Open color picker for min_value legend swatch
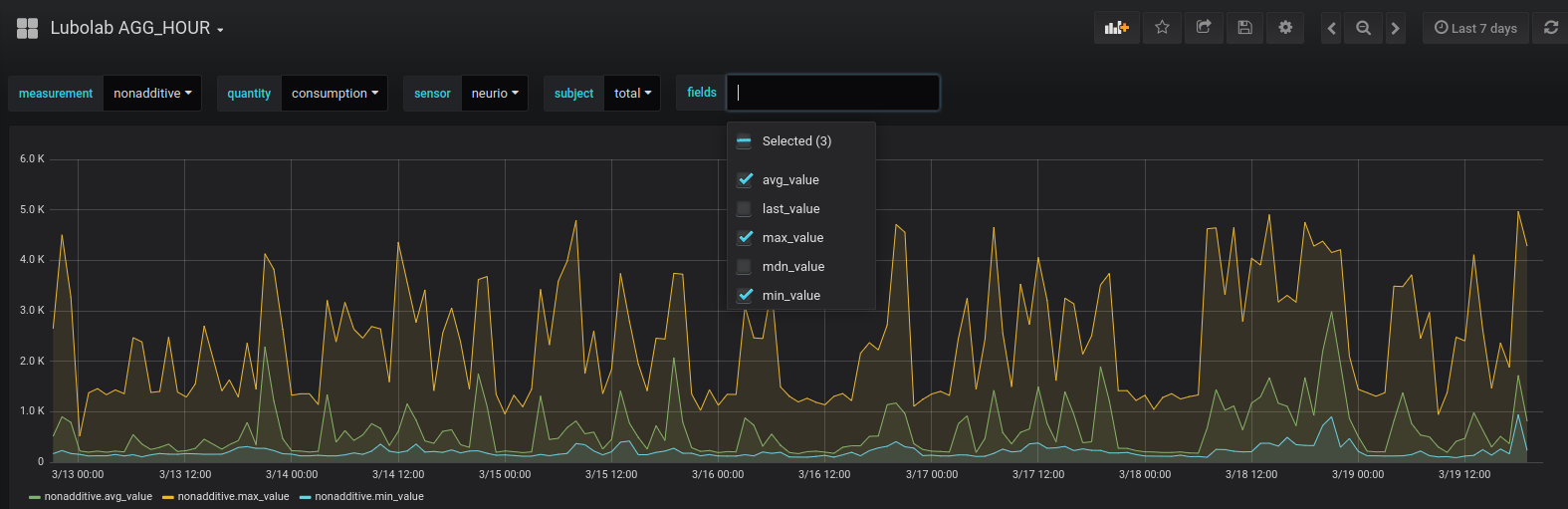Viewport: 1568px width, 509px height. [306, 497]
